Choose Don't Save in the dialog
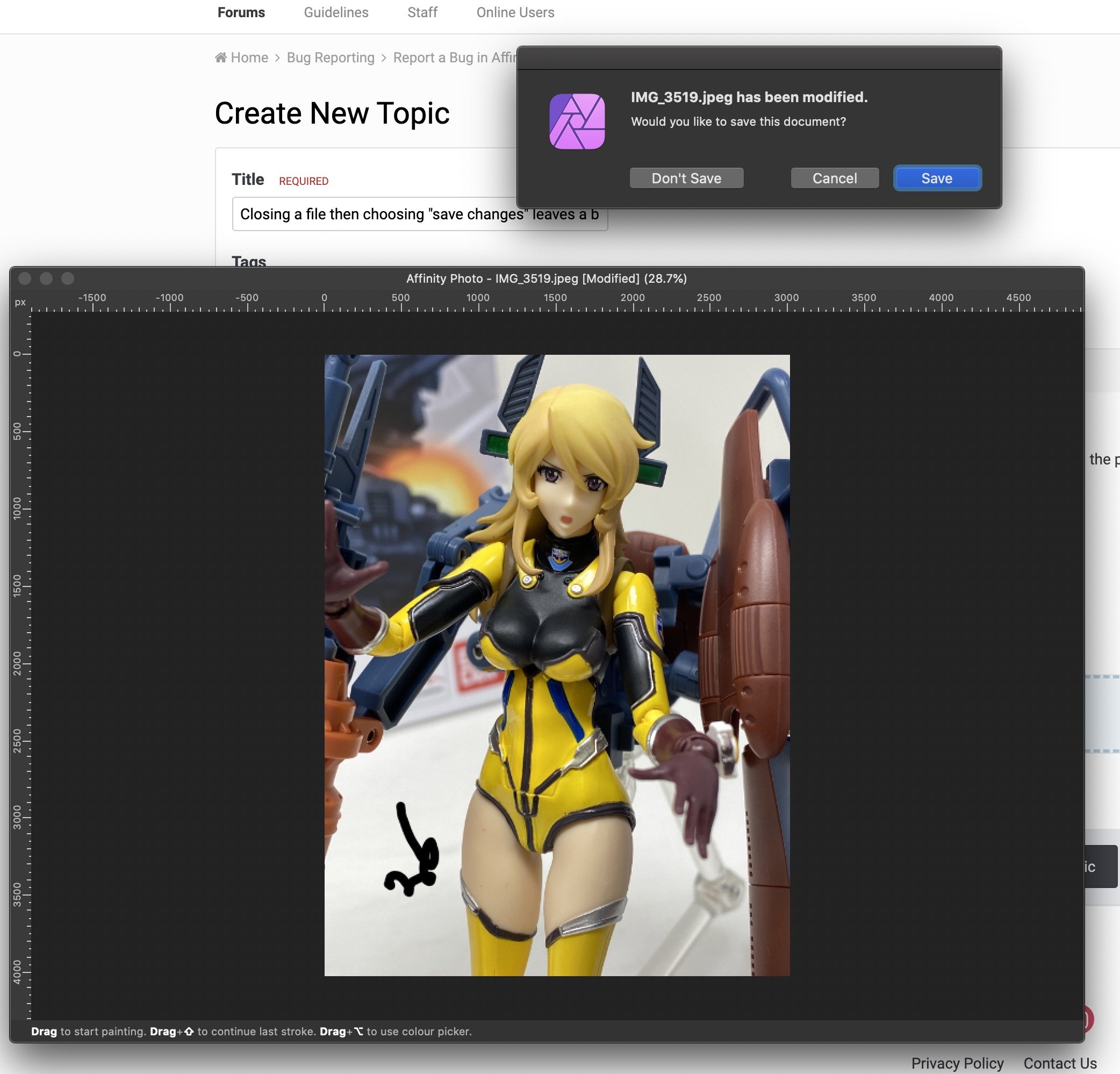The image size is (1120, 1074). click(686, 178)
